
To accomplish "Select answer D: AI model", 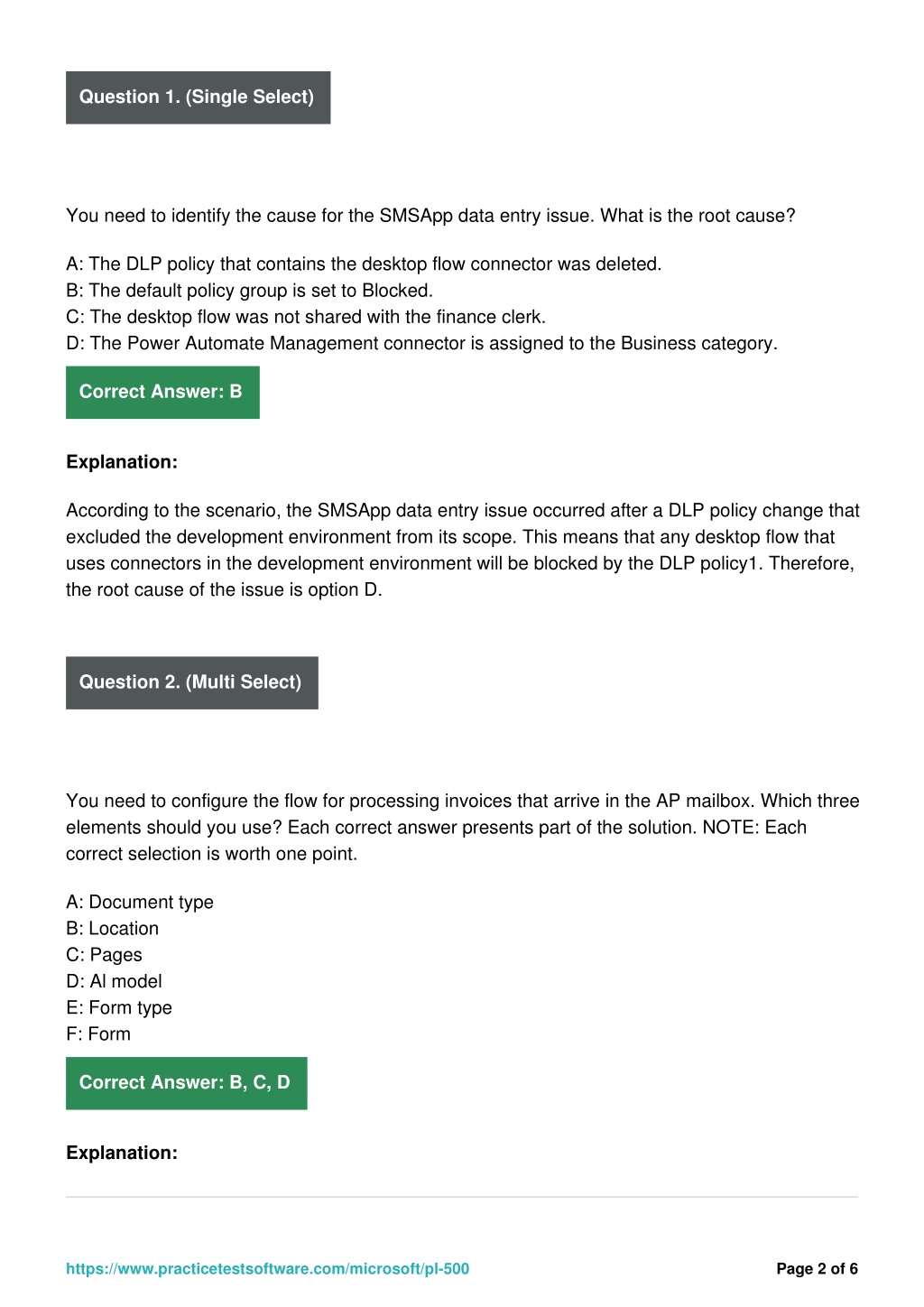I will (114, 981).
